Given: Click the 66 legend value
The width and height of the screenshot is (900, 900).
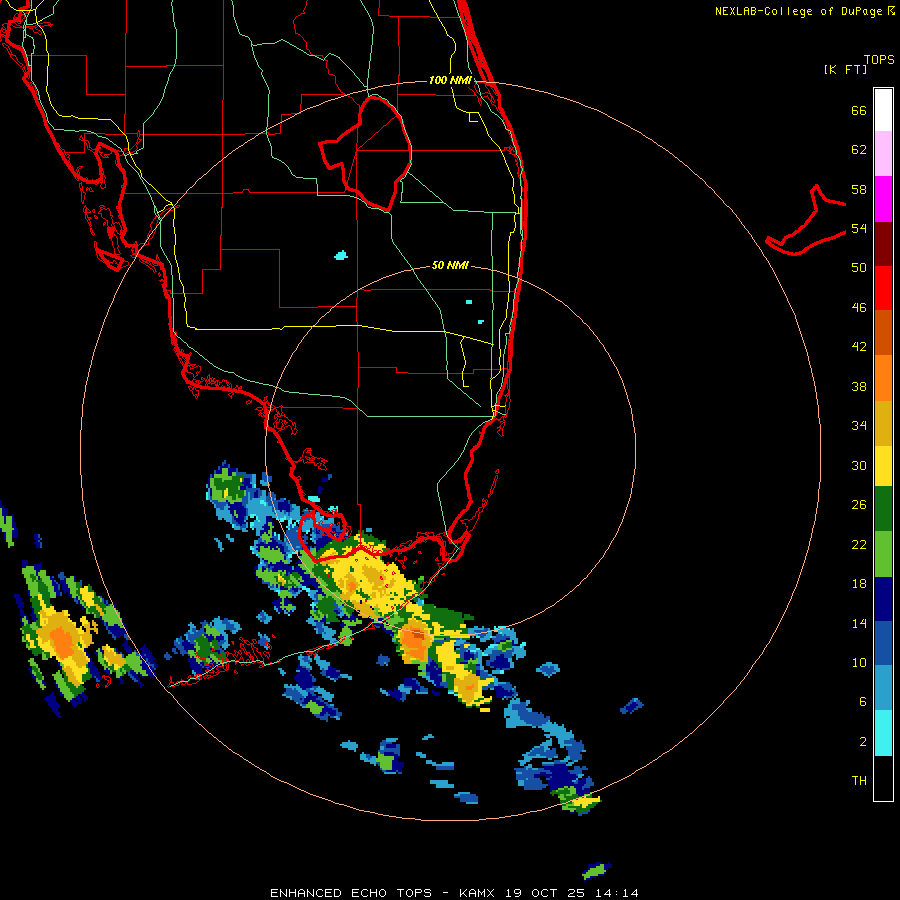Looking at the screenshot, I should [859, 110].
